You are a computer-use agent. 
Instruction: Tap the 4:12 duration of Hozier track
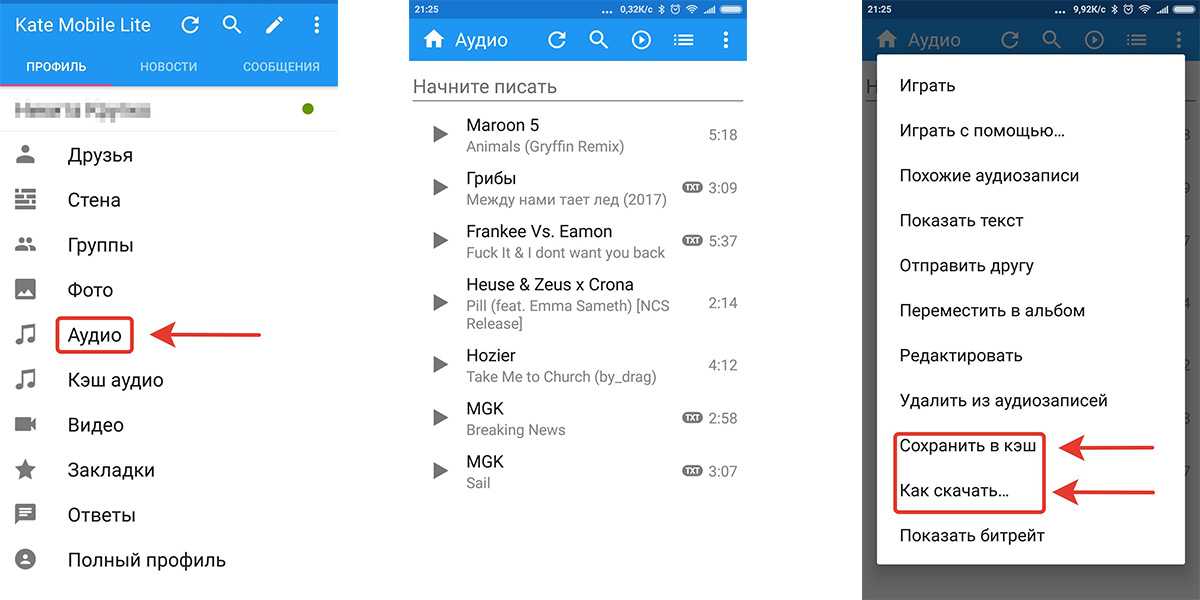pos(722,365)
